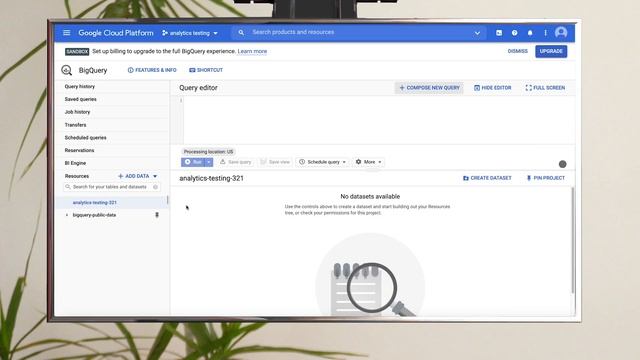Open the user account avatar

(x=561, y=33)
